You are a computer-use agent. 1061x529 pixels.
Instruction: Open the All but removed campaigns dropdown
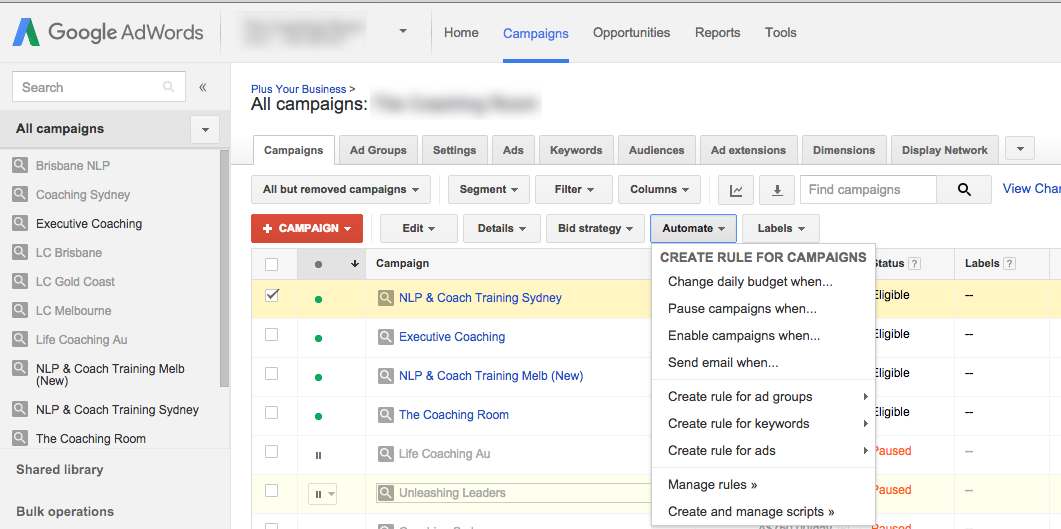click(340, 189)
